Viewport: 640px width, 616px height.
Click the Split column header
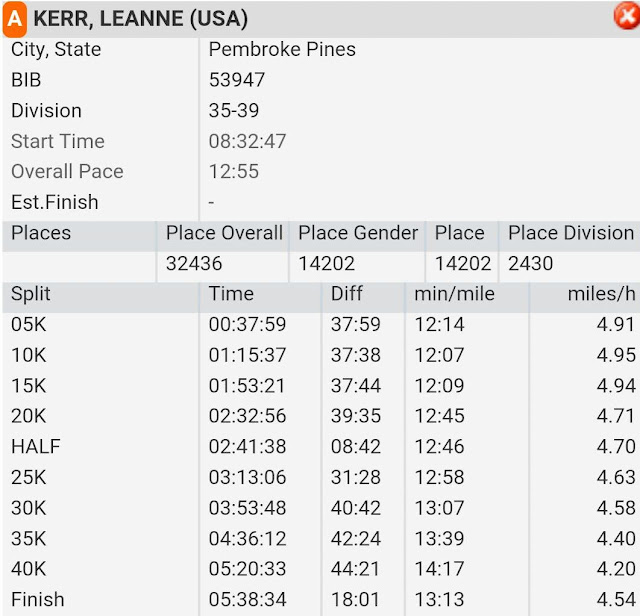[31, 294]
